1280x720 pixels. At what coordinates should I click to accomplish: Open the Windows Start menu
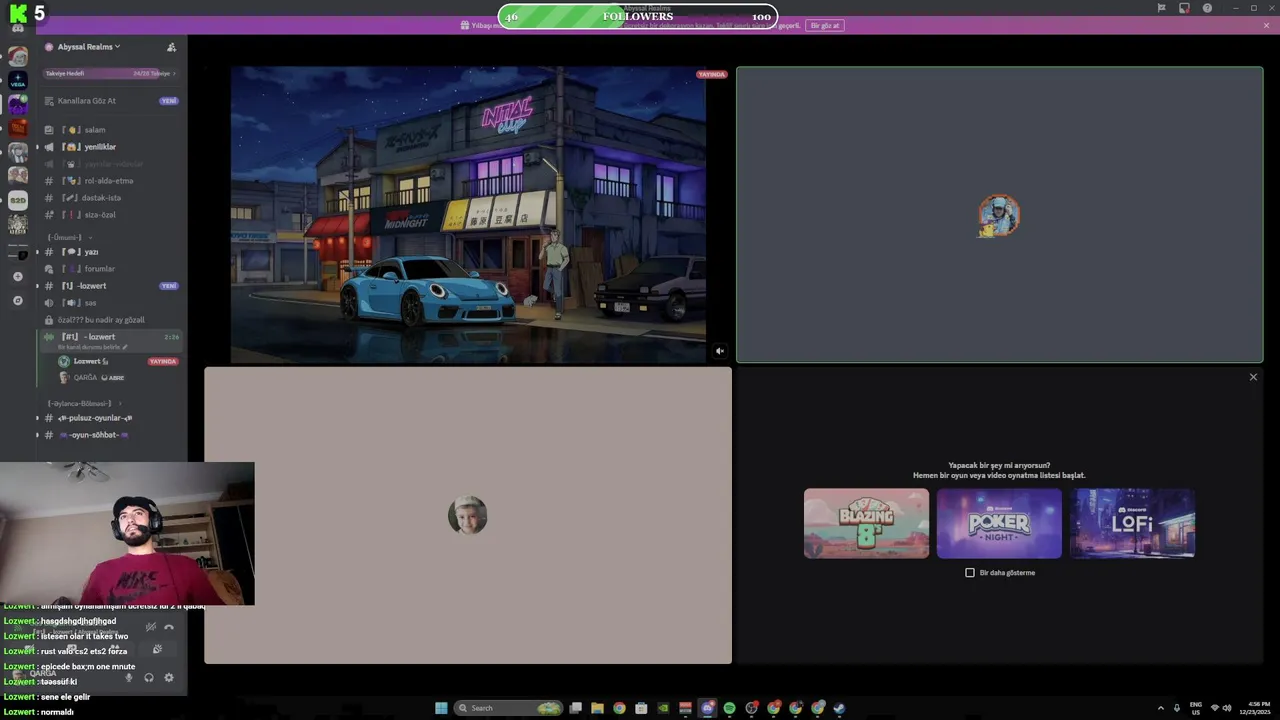pyautogui.click(x=441, y=708)
